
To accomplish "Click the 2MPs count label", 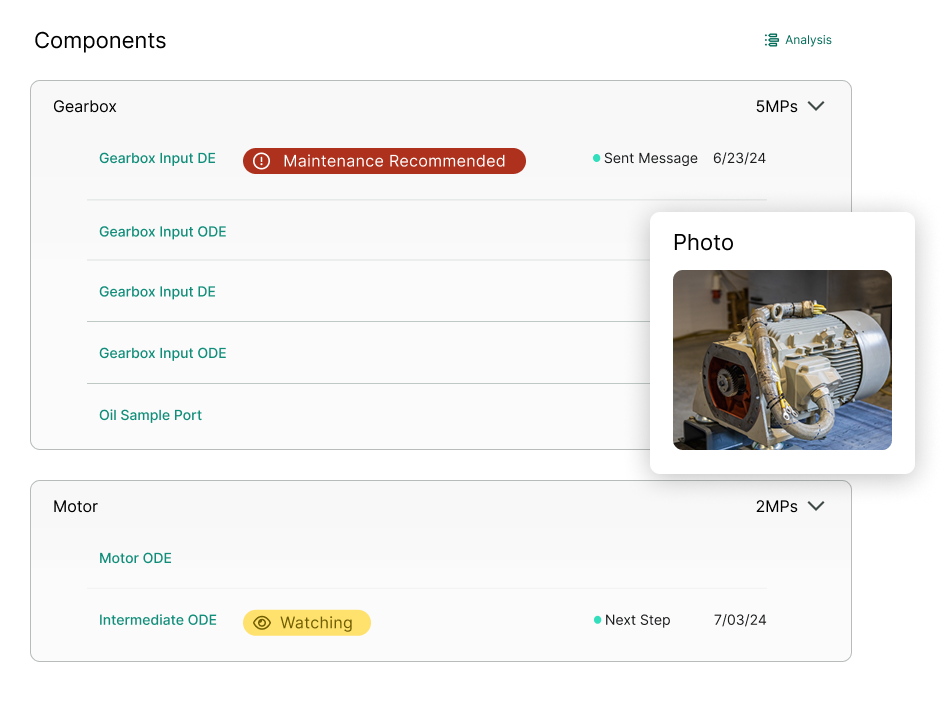I will tap(777, 506).
